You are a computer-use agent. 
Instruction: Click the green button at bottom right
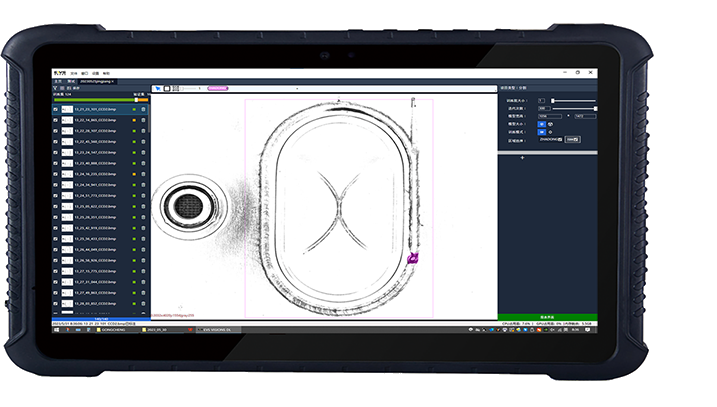click(547, 317)
